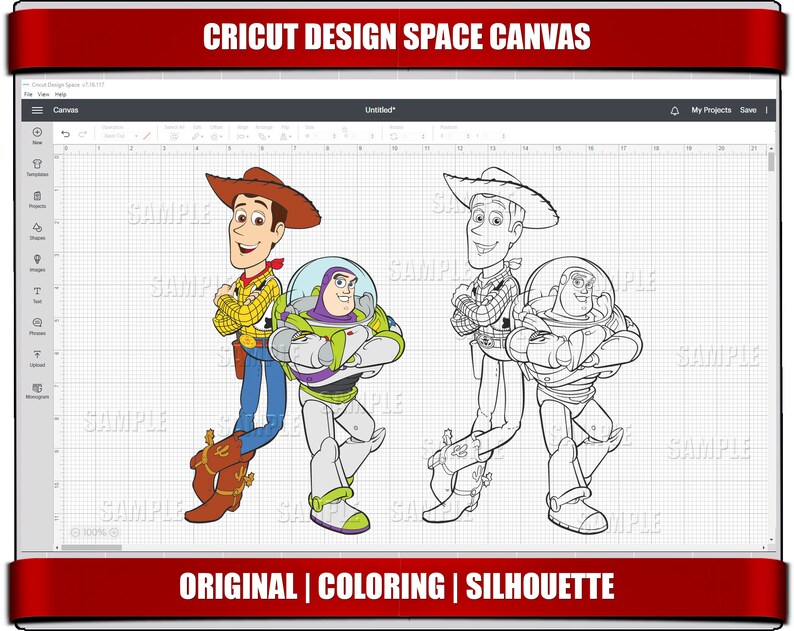The width and height of the screenshot is (794, 631).
Task: Open My Projects
Action: point(711,110)
